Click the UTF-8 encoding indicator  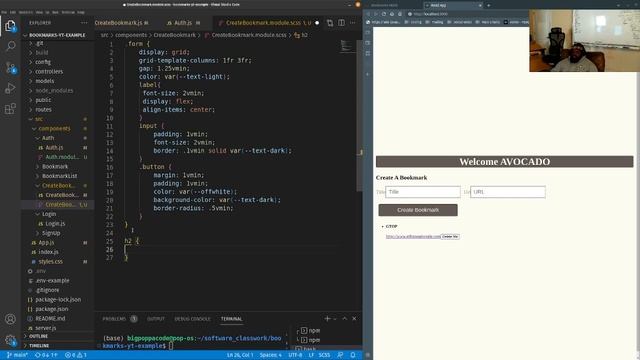(x=295, y=355)
